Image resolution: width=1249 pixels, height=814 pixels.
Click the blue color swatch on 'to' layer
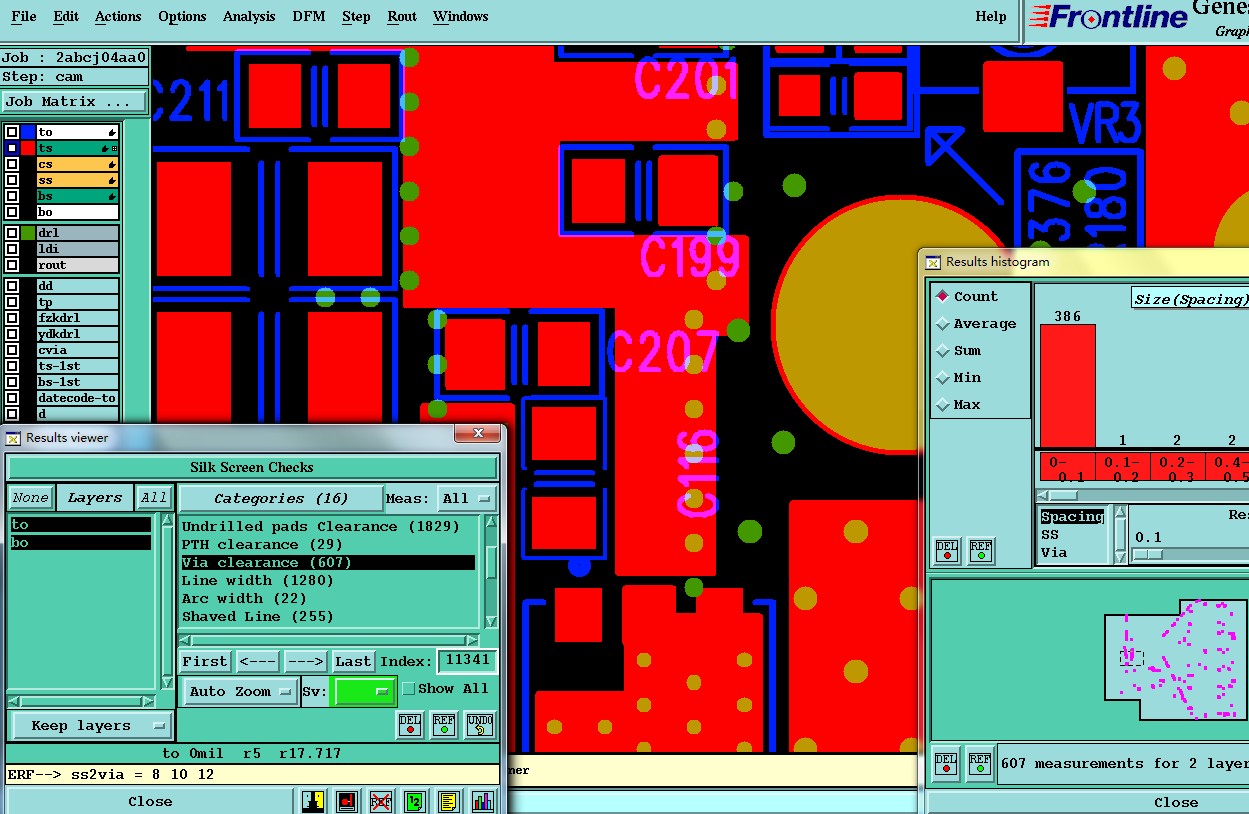pos(28,132)
